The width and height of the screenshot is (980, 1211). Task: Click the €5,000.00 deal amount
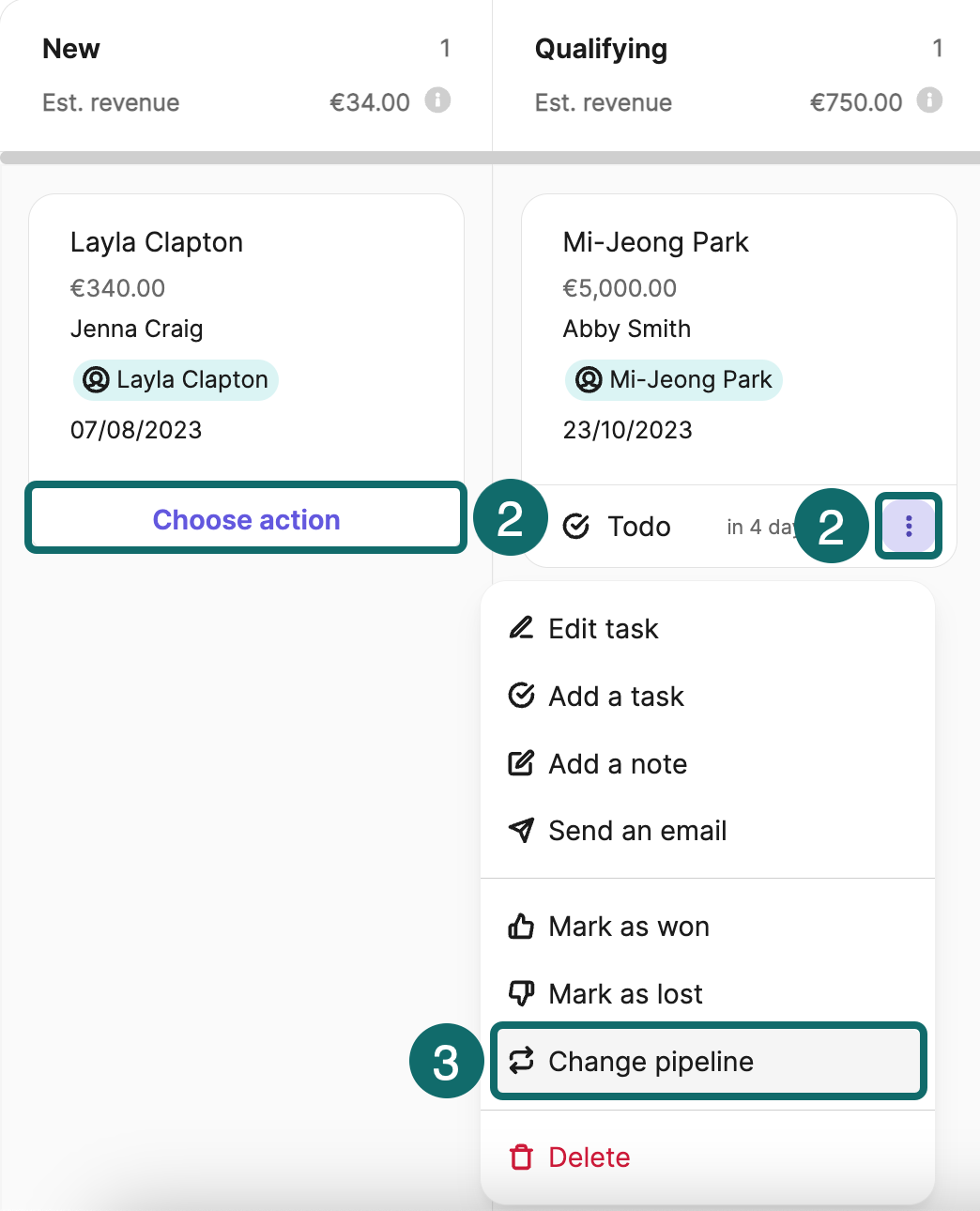pos(620,288)
